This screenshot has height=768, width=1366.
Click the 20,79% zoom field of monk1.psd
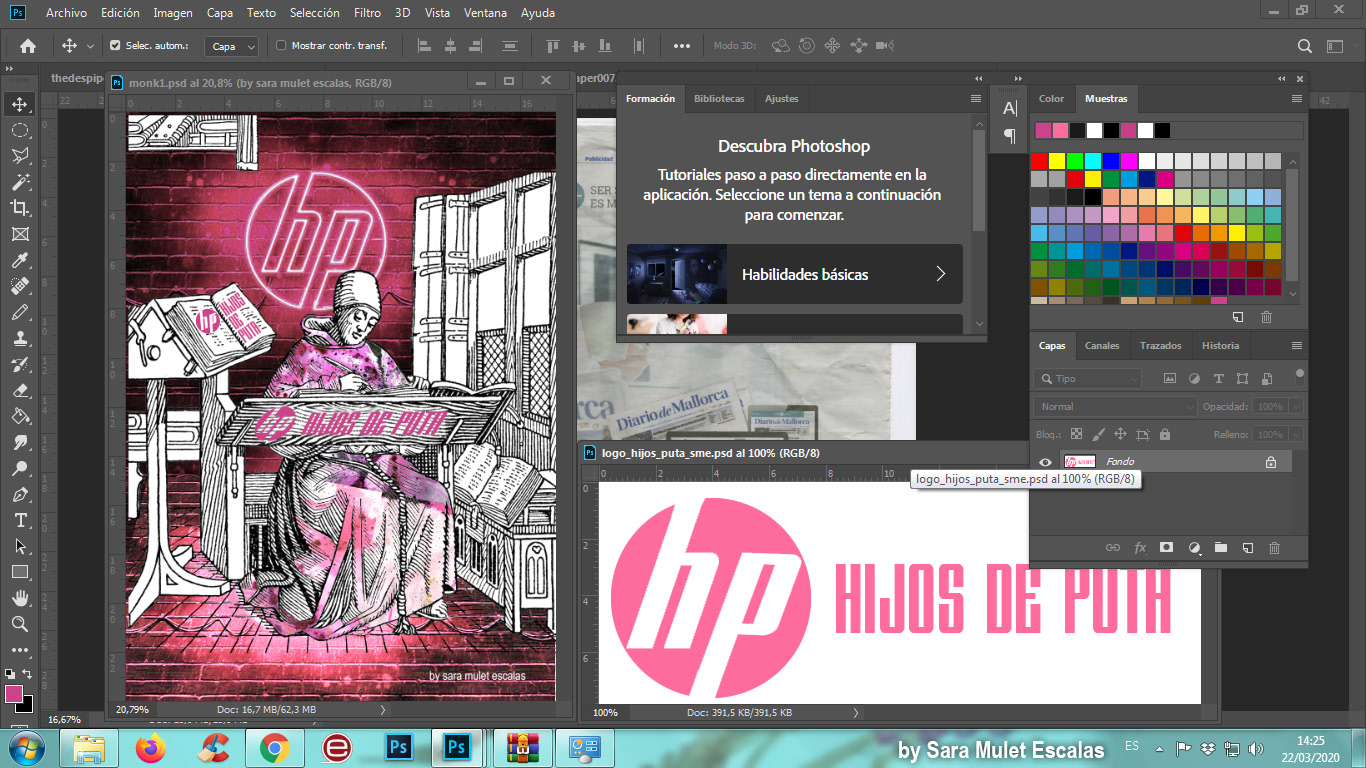coord(132,710)
